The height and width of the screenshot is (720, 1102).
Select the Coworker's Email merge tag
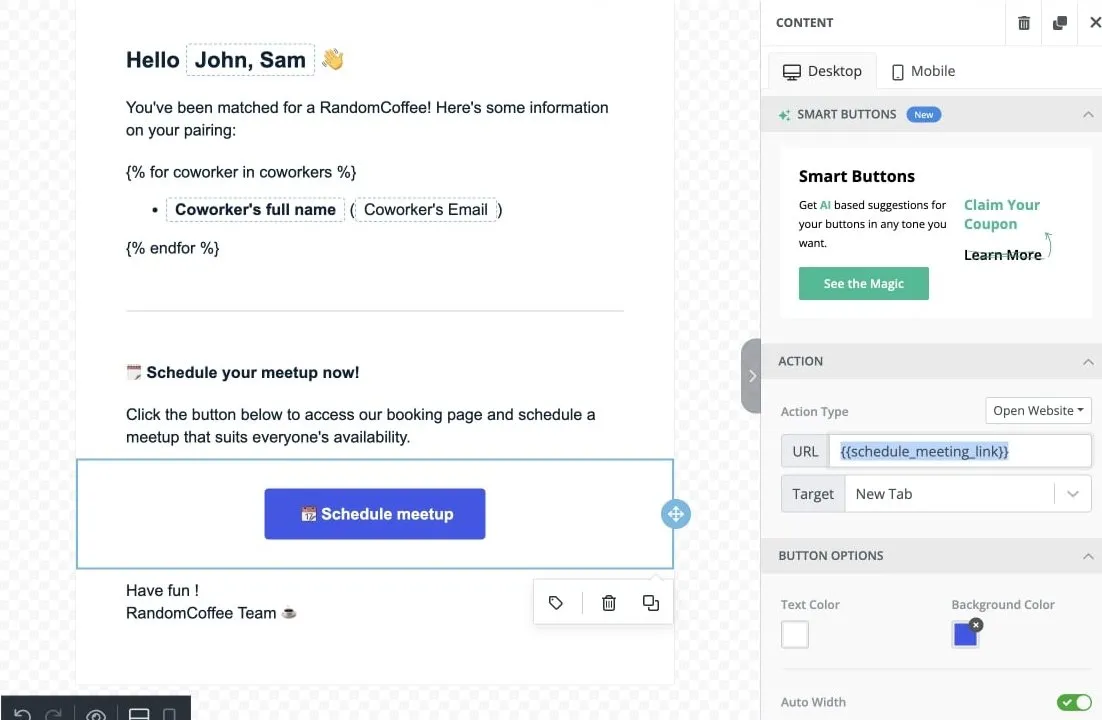(426, 210)
